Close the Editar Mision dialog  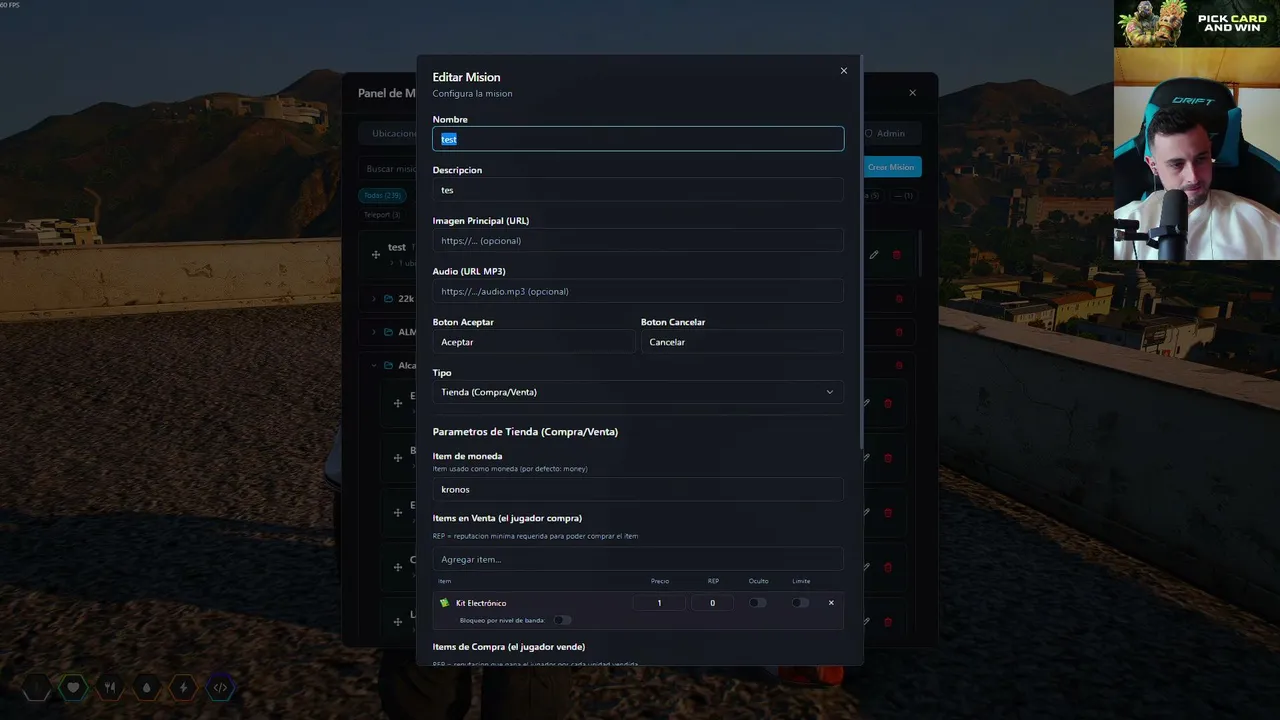(843, 71)
